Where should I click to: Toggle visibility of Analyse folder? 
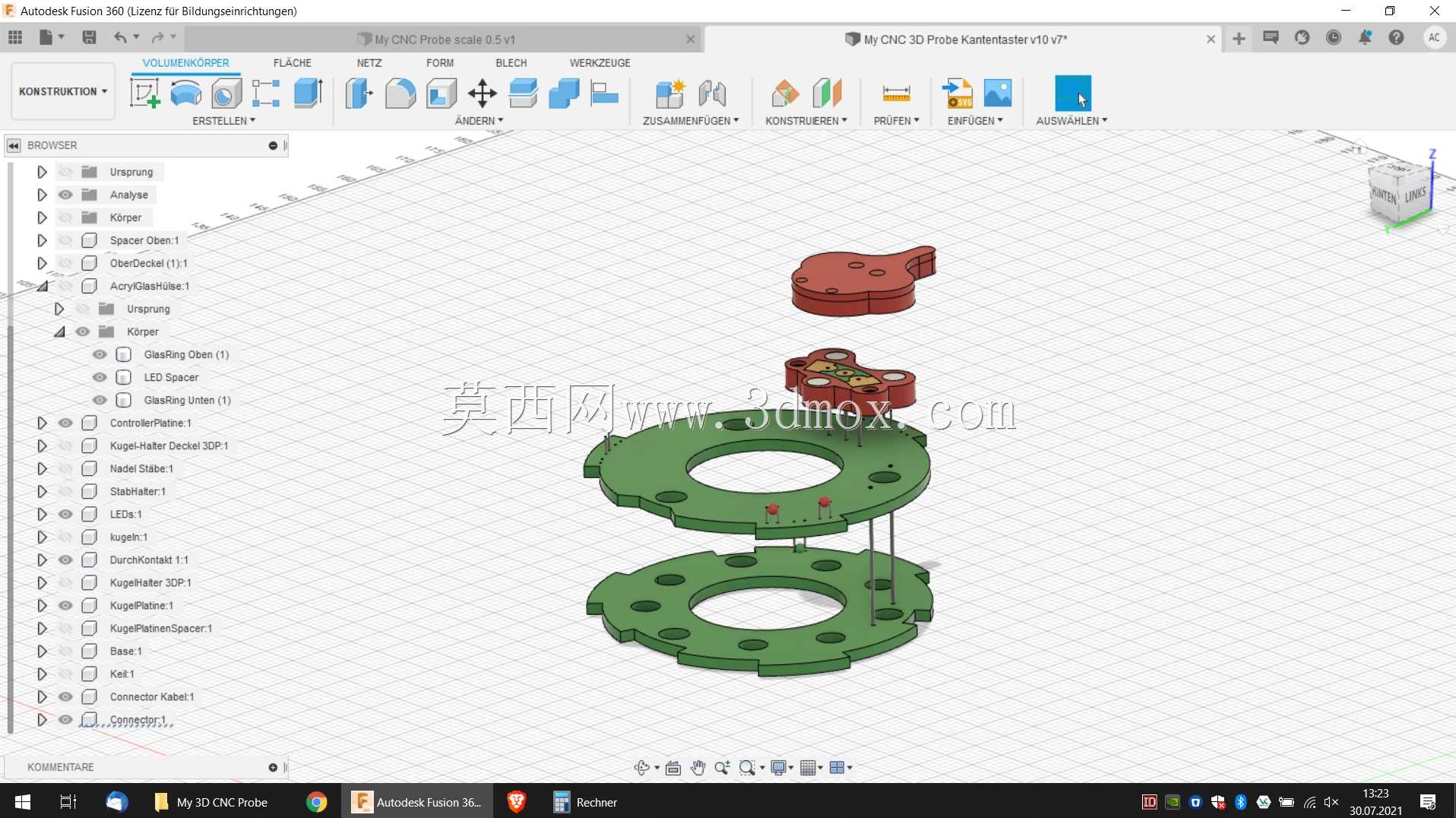tap(66, 195)
